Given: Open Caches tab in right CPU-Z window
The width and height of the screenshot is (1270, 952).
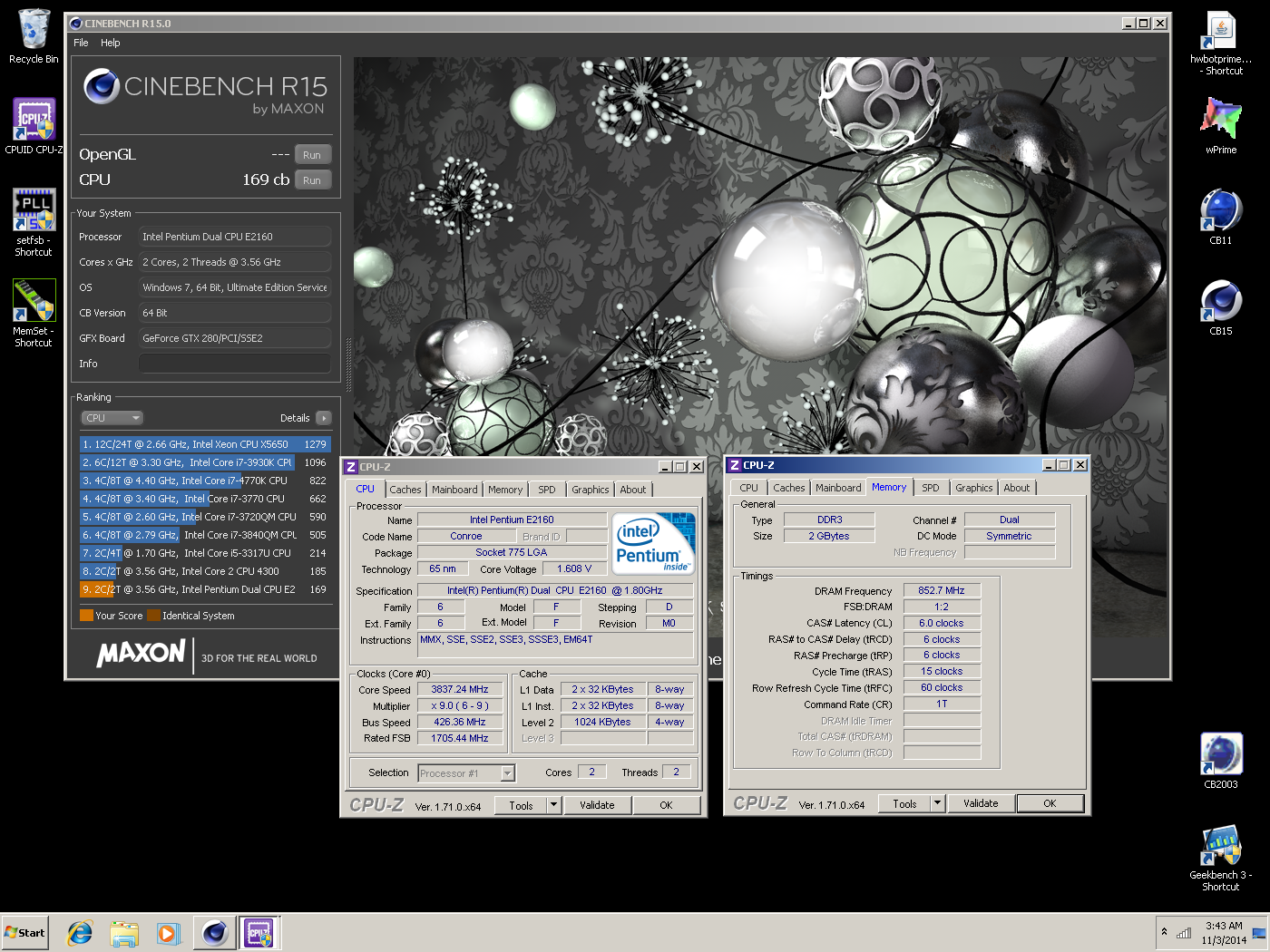Looking at the screenshot, I should coord(789,488).
